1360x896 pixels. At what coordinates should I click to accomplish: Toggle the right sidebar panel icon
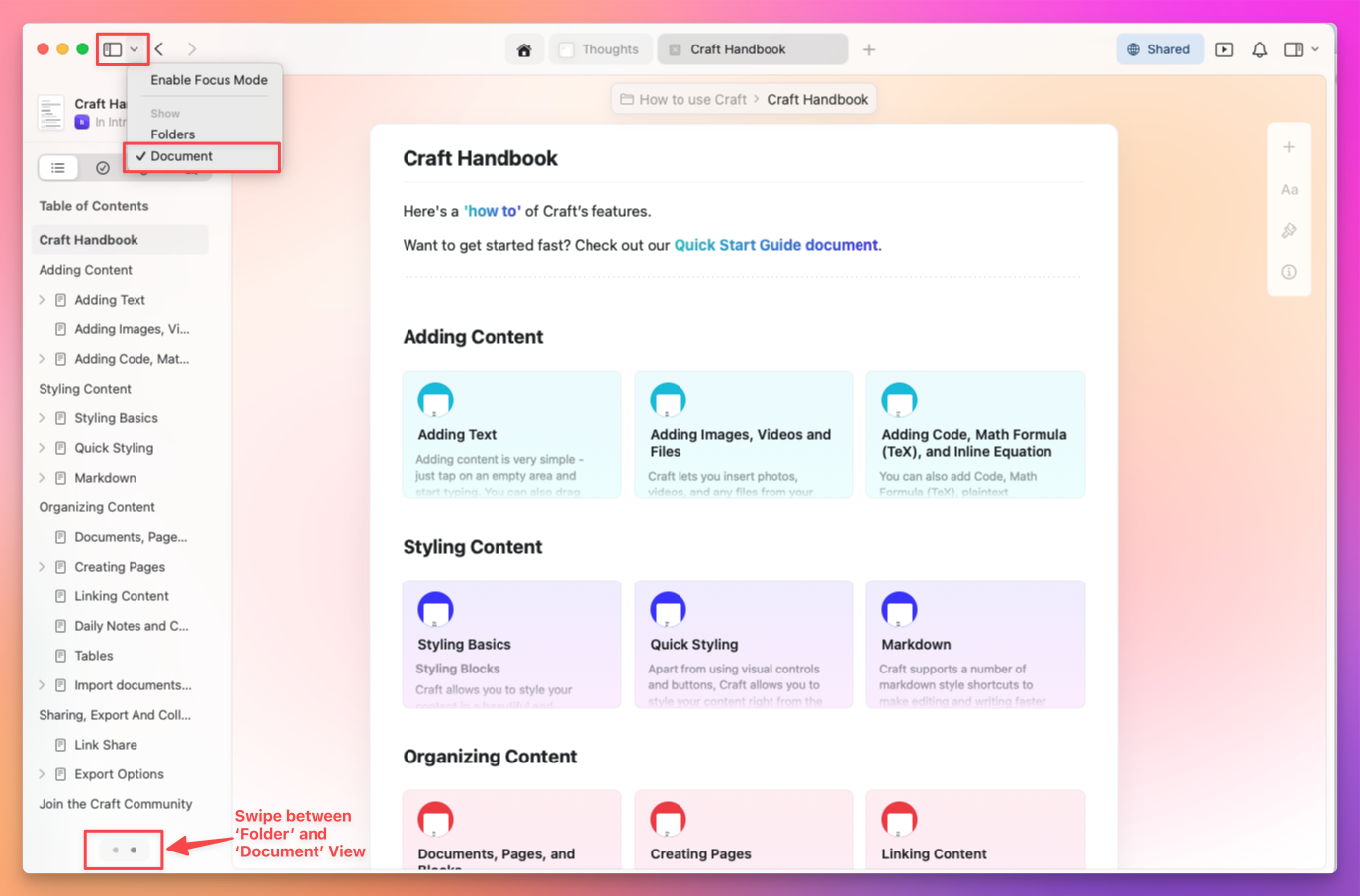point(1293,49)
